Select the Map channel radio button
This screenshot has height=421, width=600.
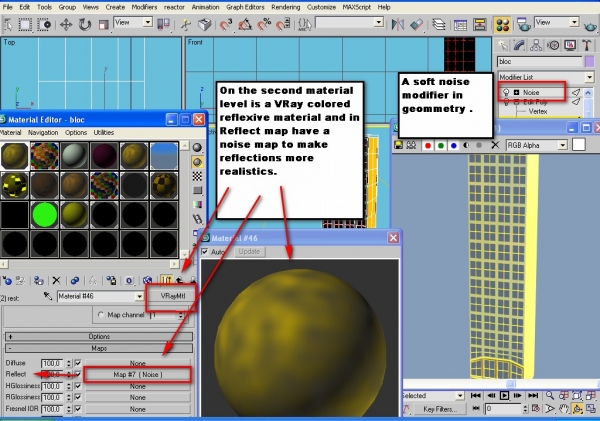click(101, 315)
